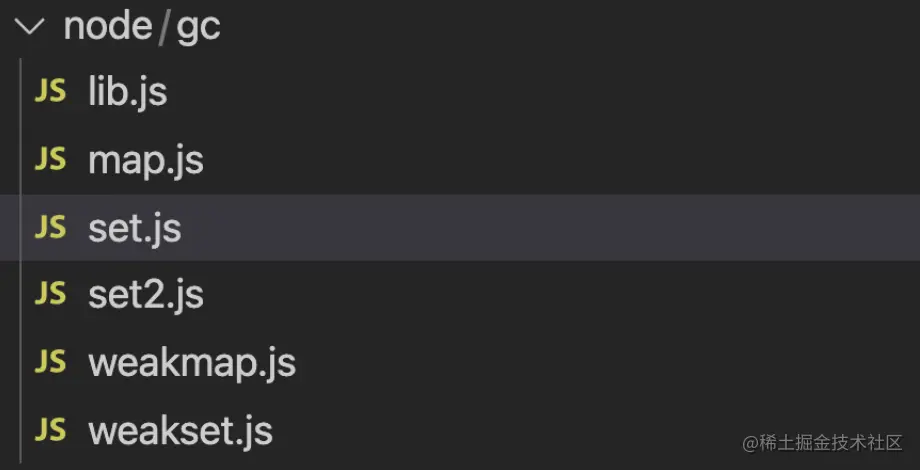The width and height of the screenshot is (920, 470).
Task: Select the set.js file name
Action: (x=135, y=228)
